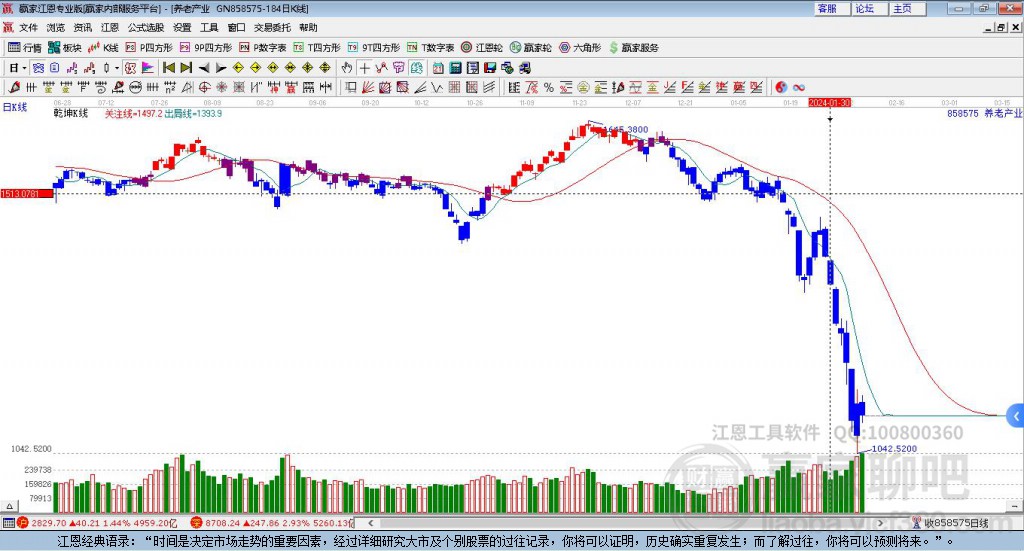Screen dimensions: 1024x551
Task: Click the colorful flag icon
Action: pos(148,68)
